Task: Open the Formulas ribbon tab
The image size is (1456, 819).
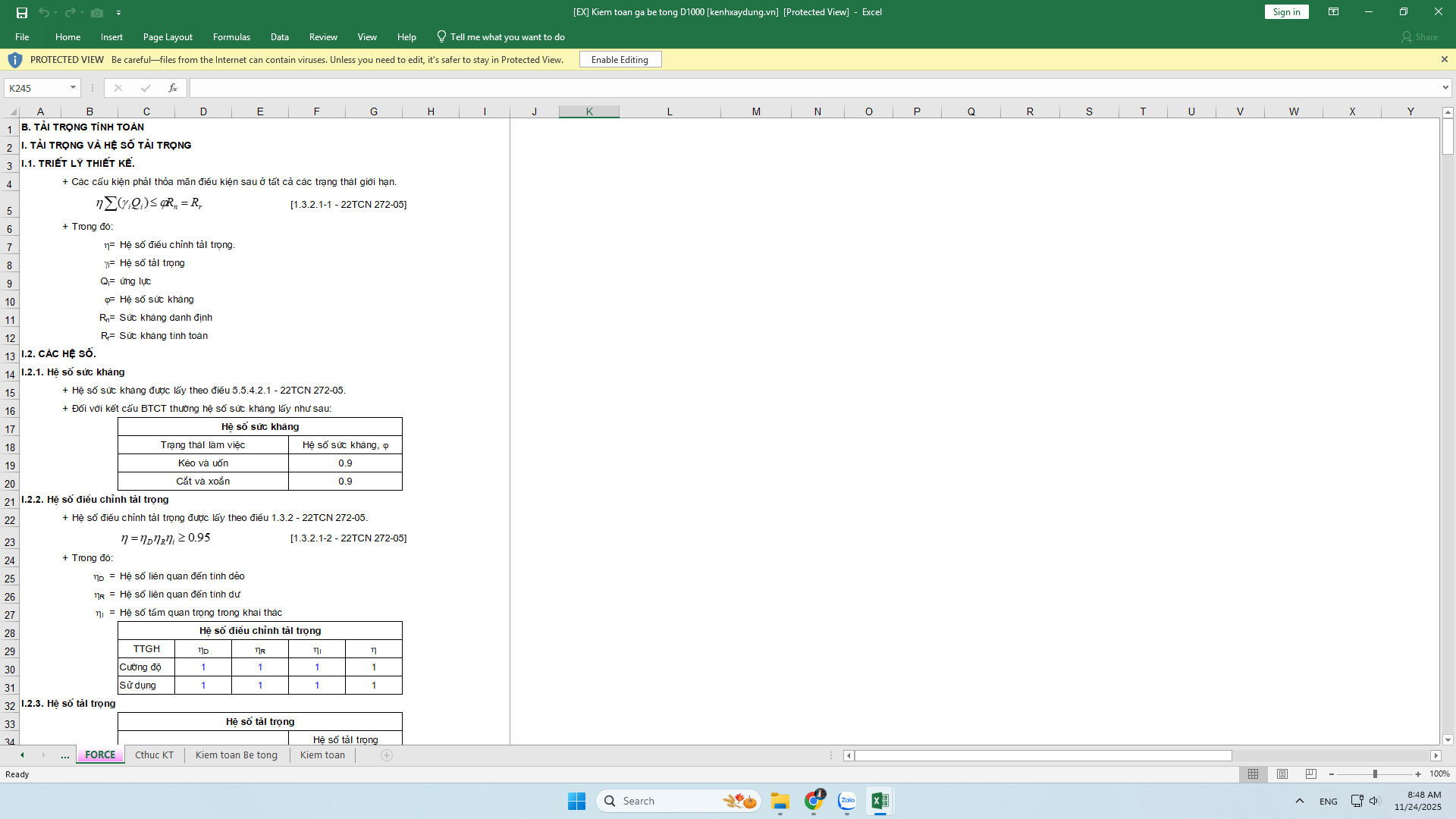Action: pyautogui.click(x=231, y=36)
